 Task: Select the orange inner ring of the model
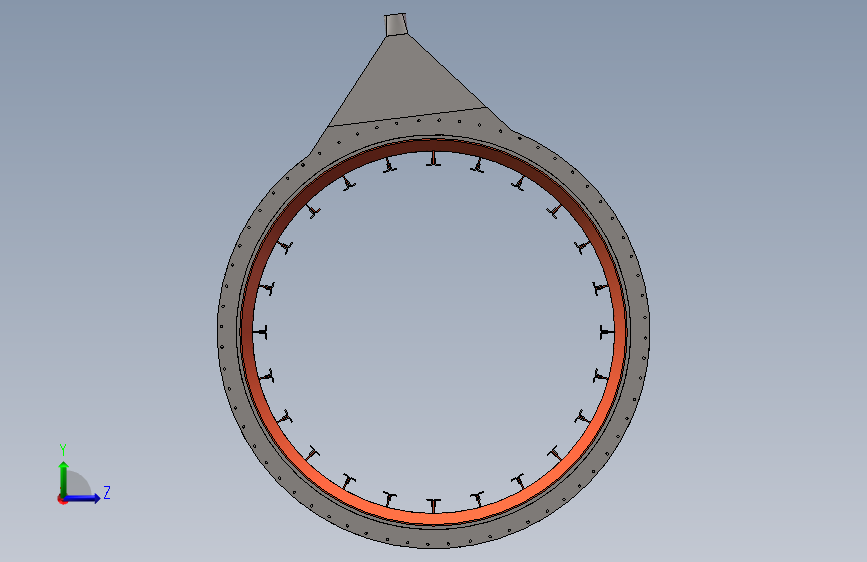click(x=435, y=518)
